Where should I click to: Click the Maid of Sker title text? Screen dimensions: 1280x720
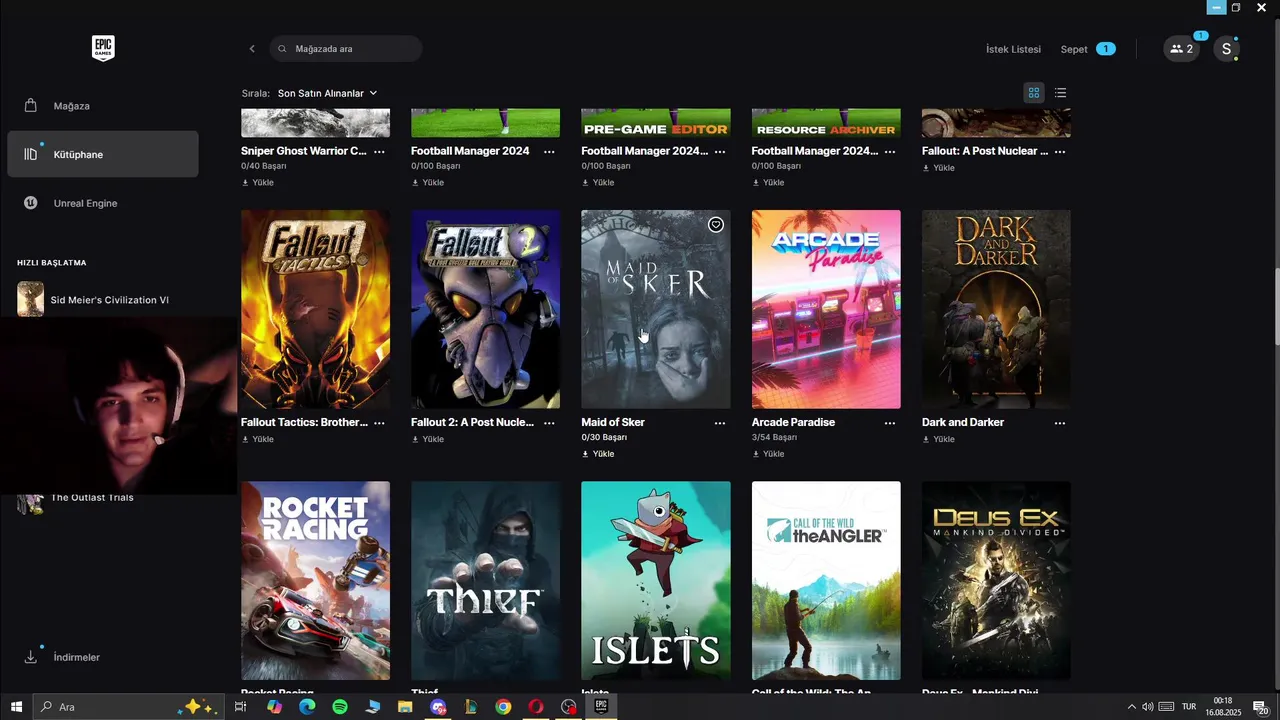coord(613,423)
